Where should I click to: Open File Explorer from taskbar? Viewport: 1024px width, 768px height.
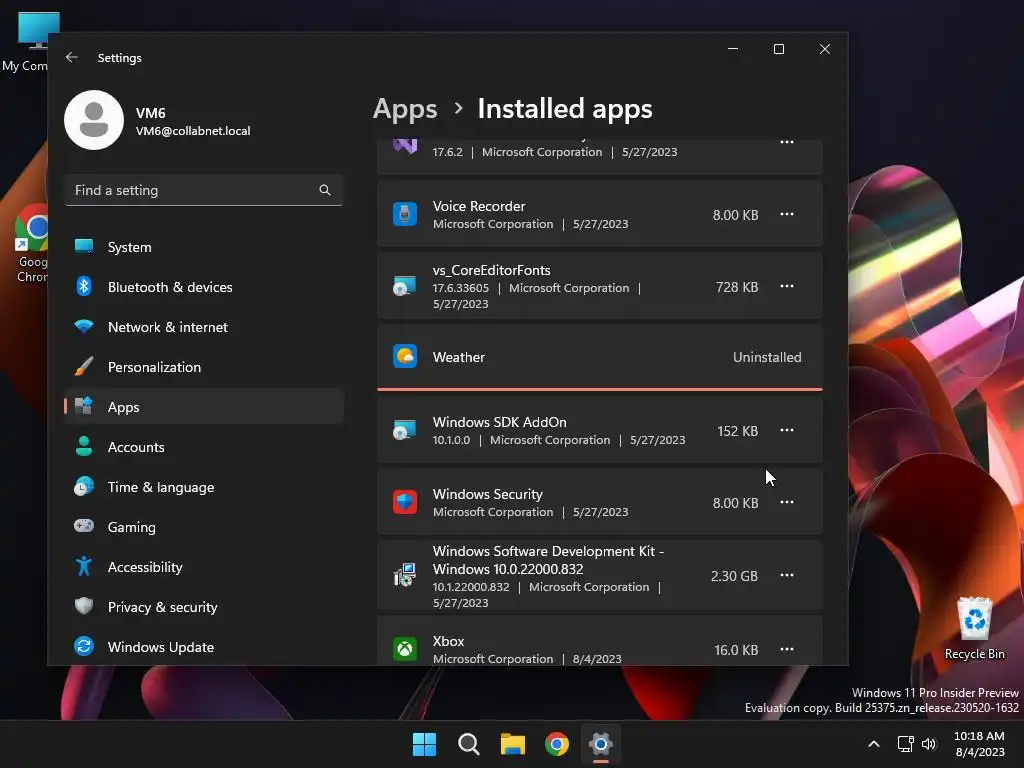[513, 744]
